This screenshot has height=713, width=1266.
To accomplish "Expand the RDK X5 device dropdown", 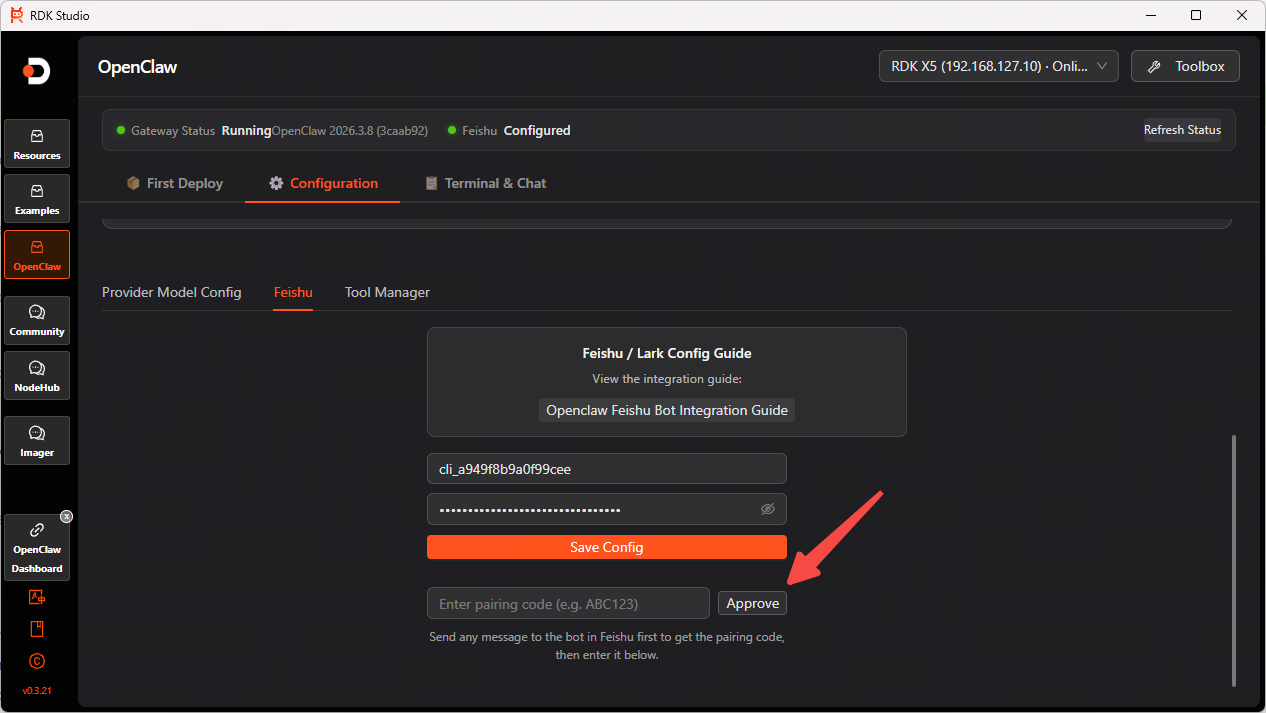I will tap(998, 66).
